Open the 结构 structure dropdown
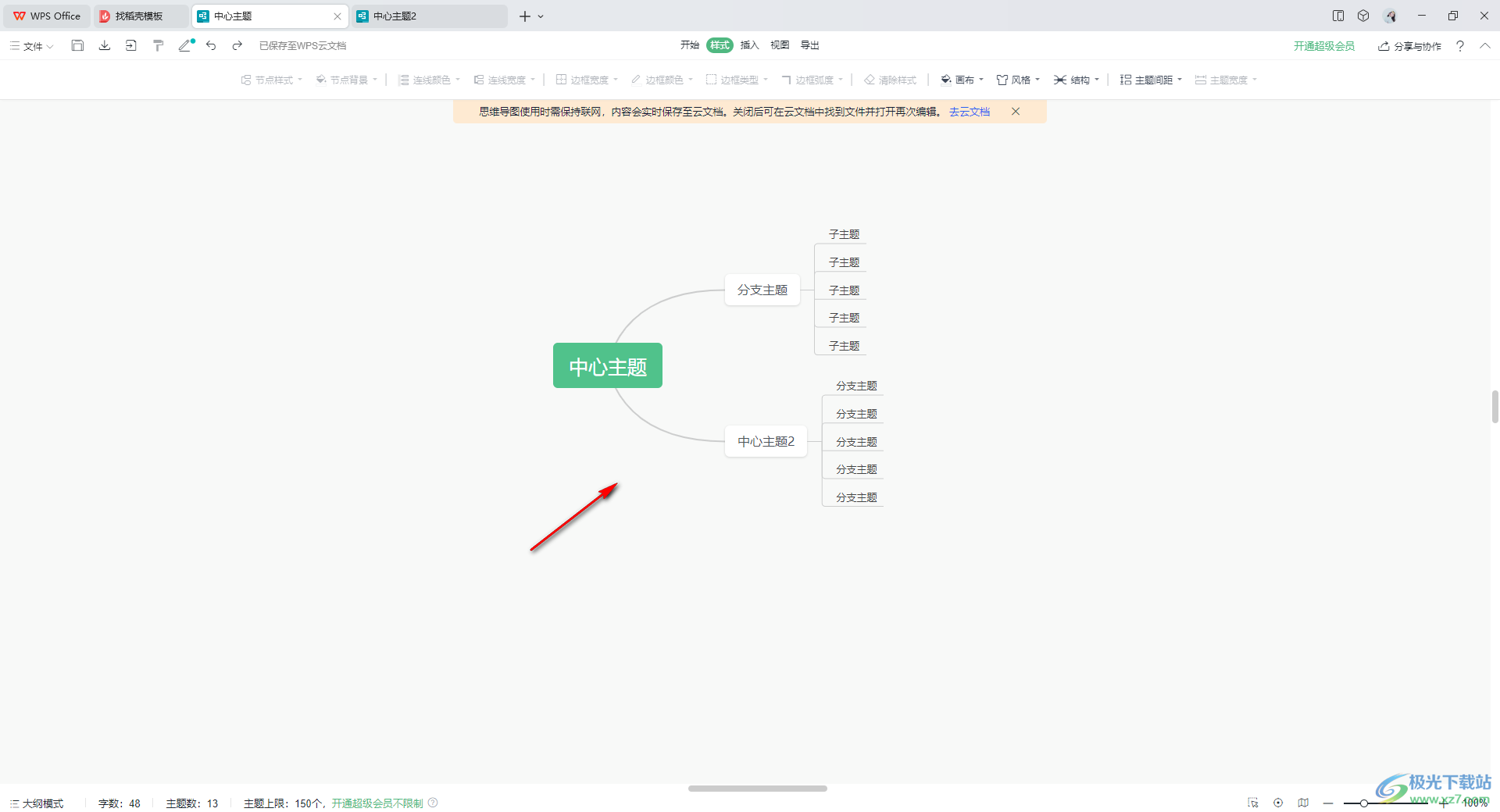The height and width of the screenshot is (812, 1500). 1076,80
